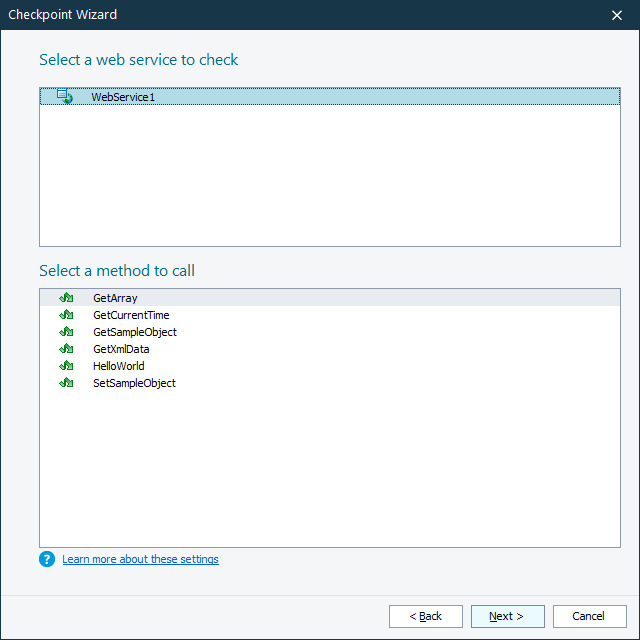Open the Learn more about these settings link
Image resolution: width=640 pixels, height=640 pixels.
140,559
